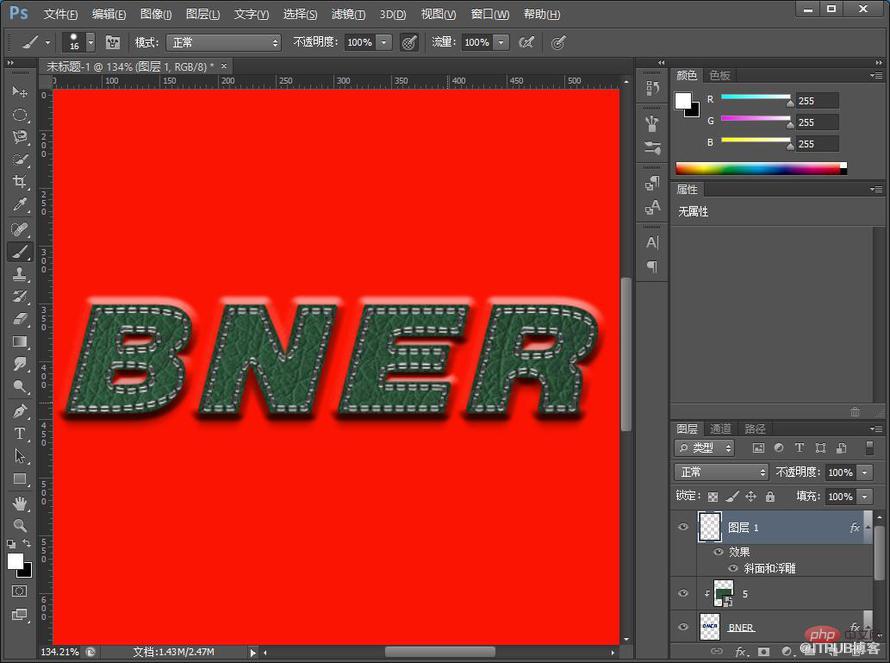This screenshot has width=890, height=663.
Task: Hide BNER layer visibility eye
Action: 683,627
